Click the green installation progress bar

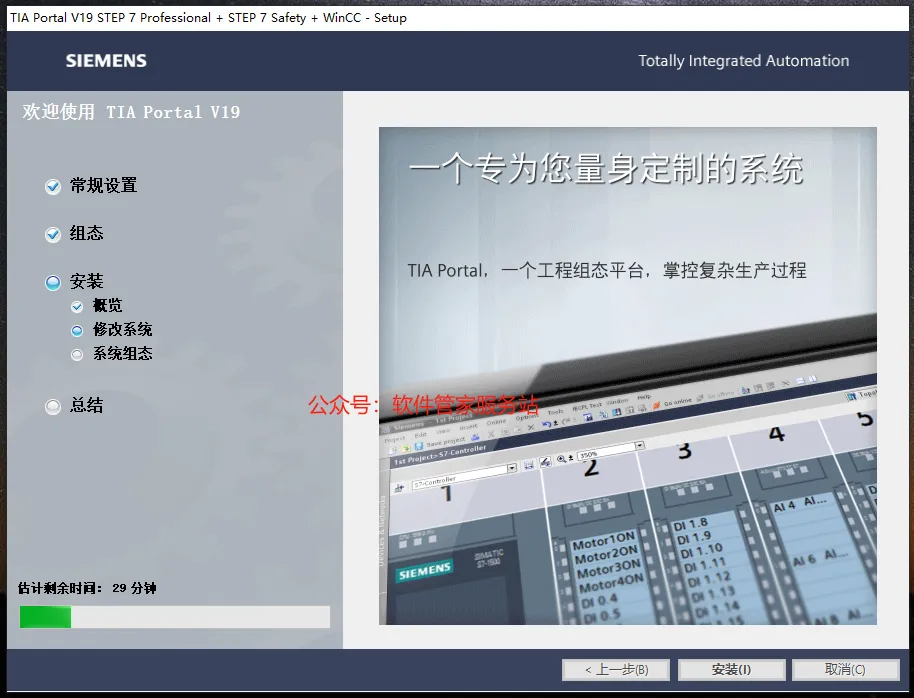[175, 617]
